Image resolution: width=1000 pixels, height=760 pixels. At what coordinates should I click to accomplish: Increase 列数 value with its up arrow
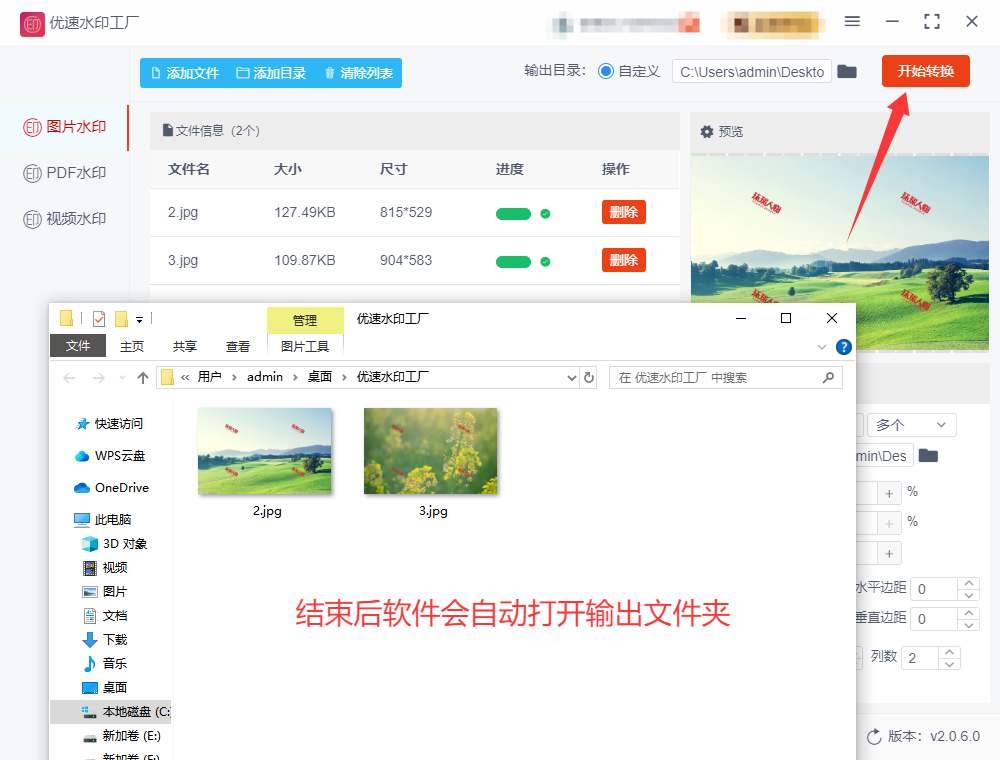950,652
